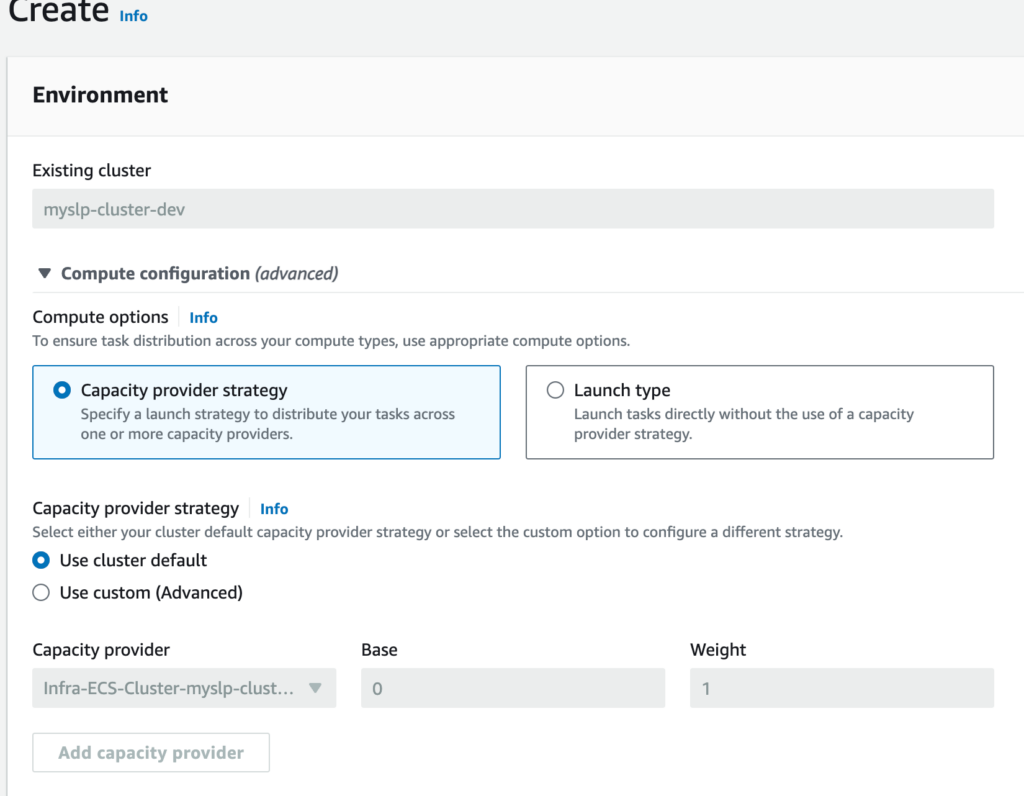Open the Info link beside Create heading
Viewport: 1024px width, 796px height.
[x=133, y=16]
